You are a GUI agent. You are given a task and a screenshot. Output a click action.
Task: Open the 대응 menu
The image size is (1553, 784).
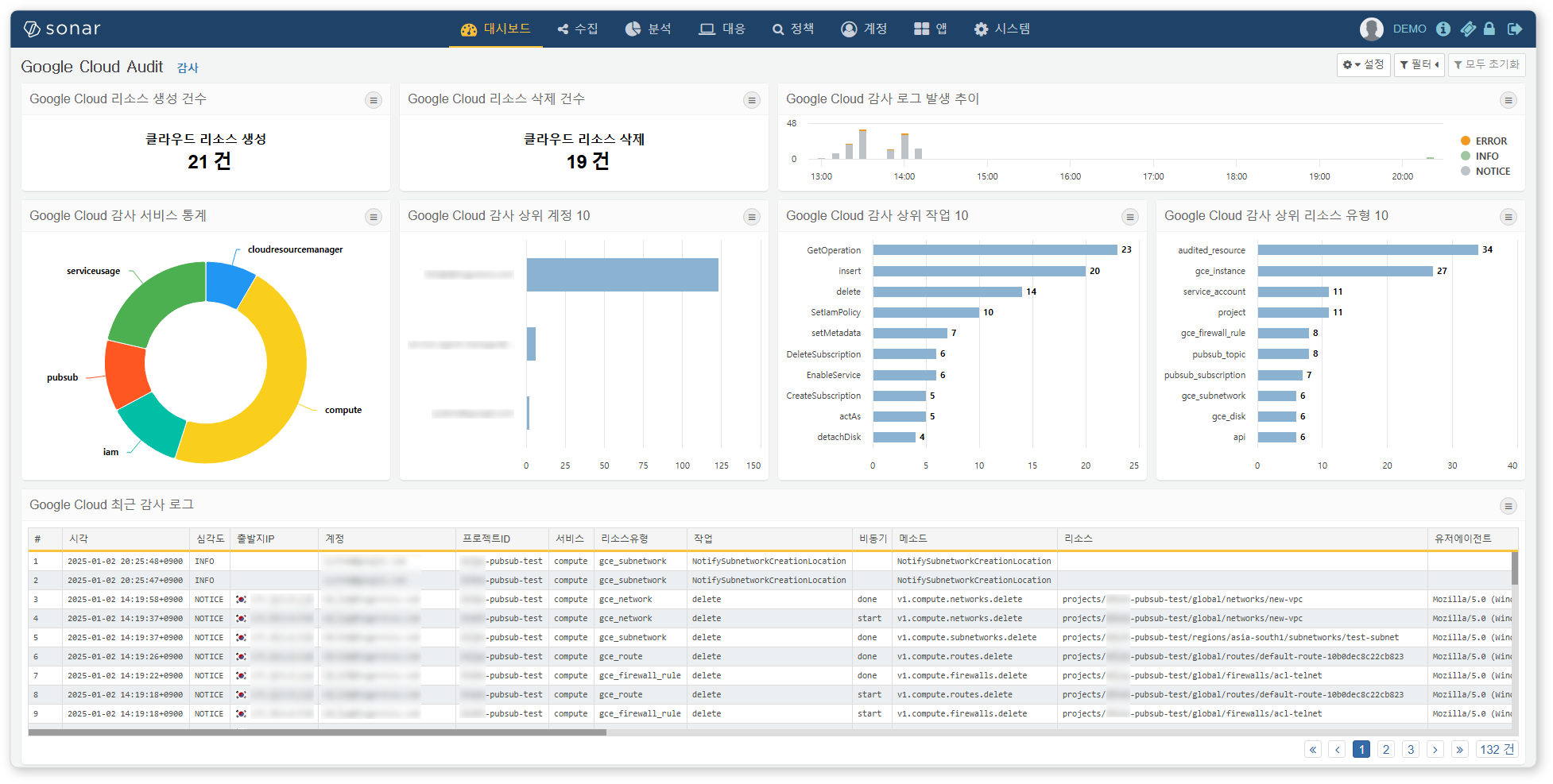pos(722,29)
